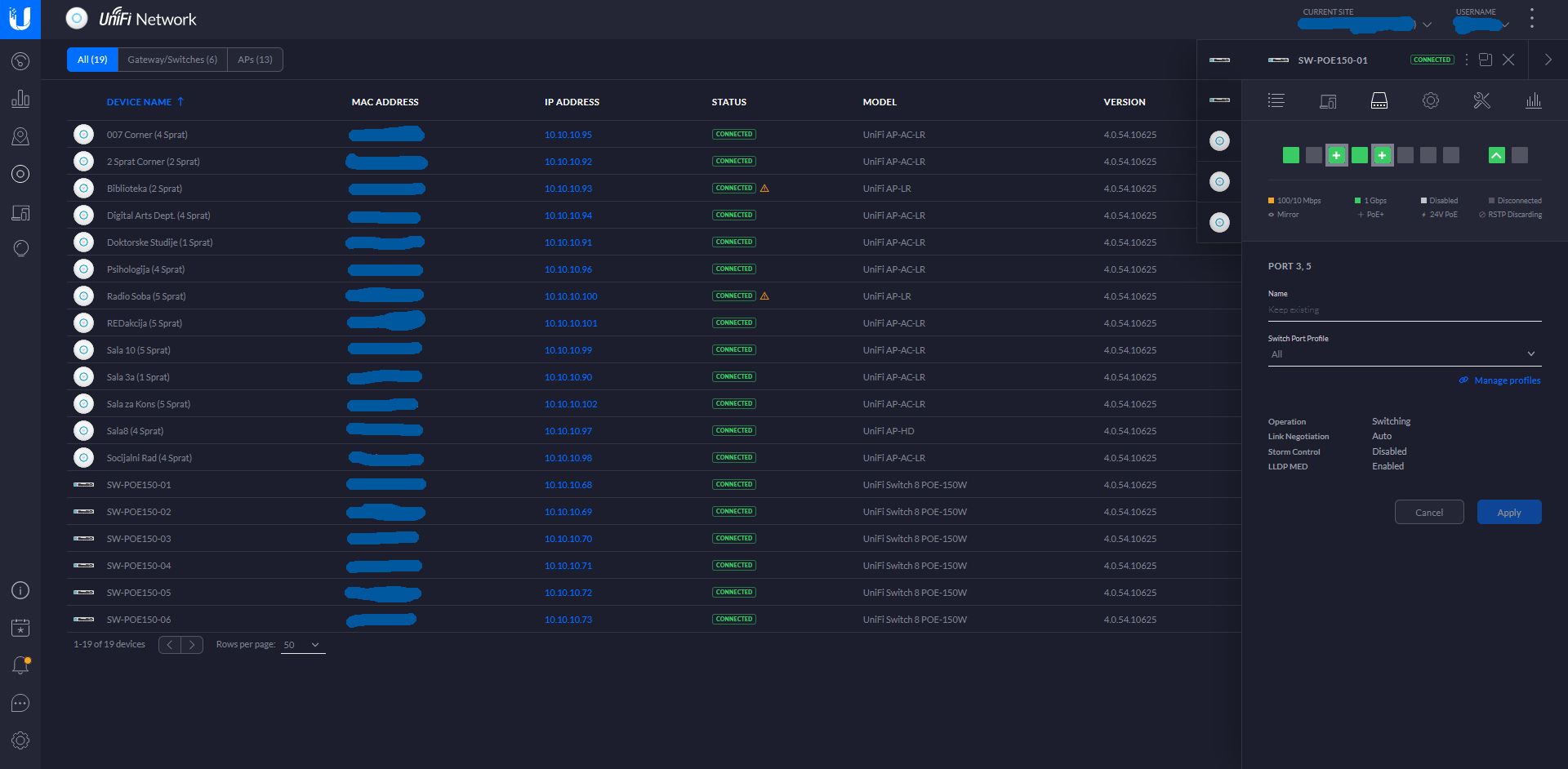
Task: Sort by Device Name column
Action: [x=145, y=102]
